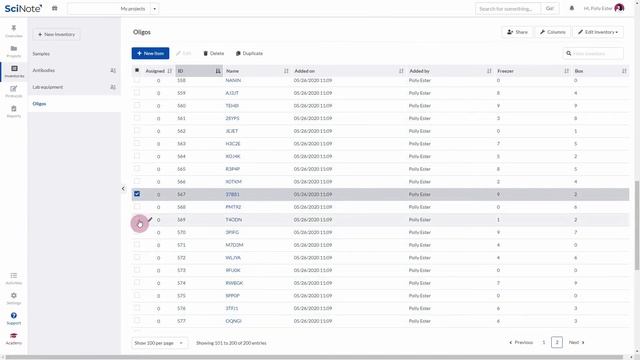This screenshot has width=640, height=360.
Task: Select the Oligos inventory
Action: click(x=39, y=104)
